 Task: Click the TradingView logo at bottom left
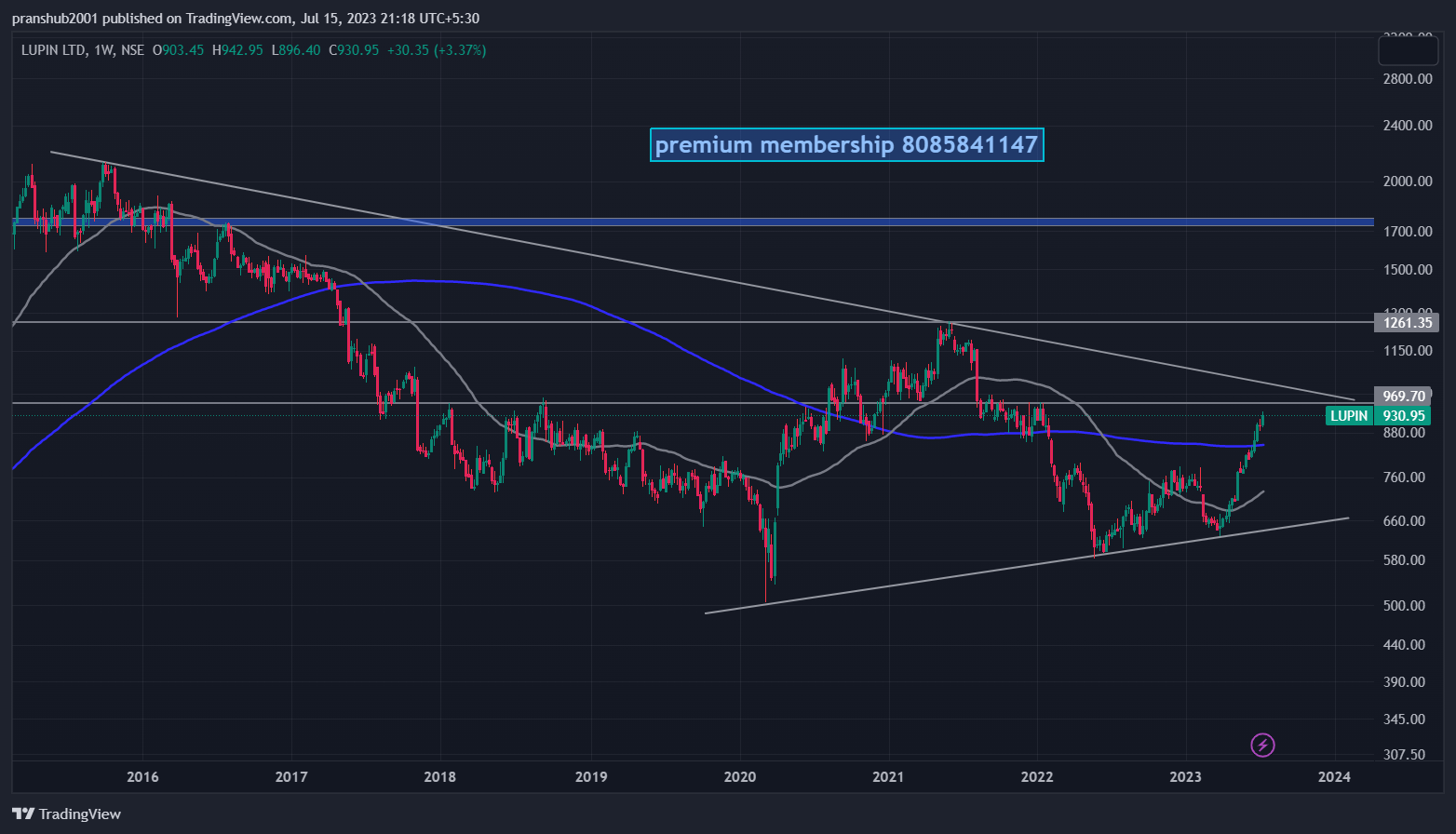coord(67,814)
